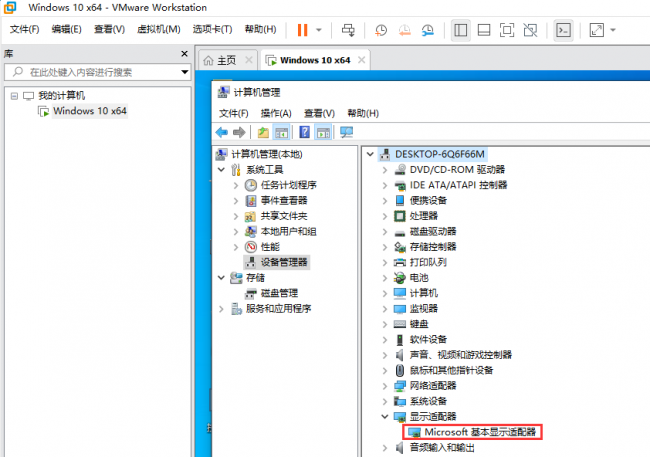Expand 本地用户和组 node
This screenshot has height=457, width=650.
tap(236, 231)
